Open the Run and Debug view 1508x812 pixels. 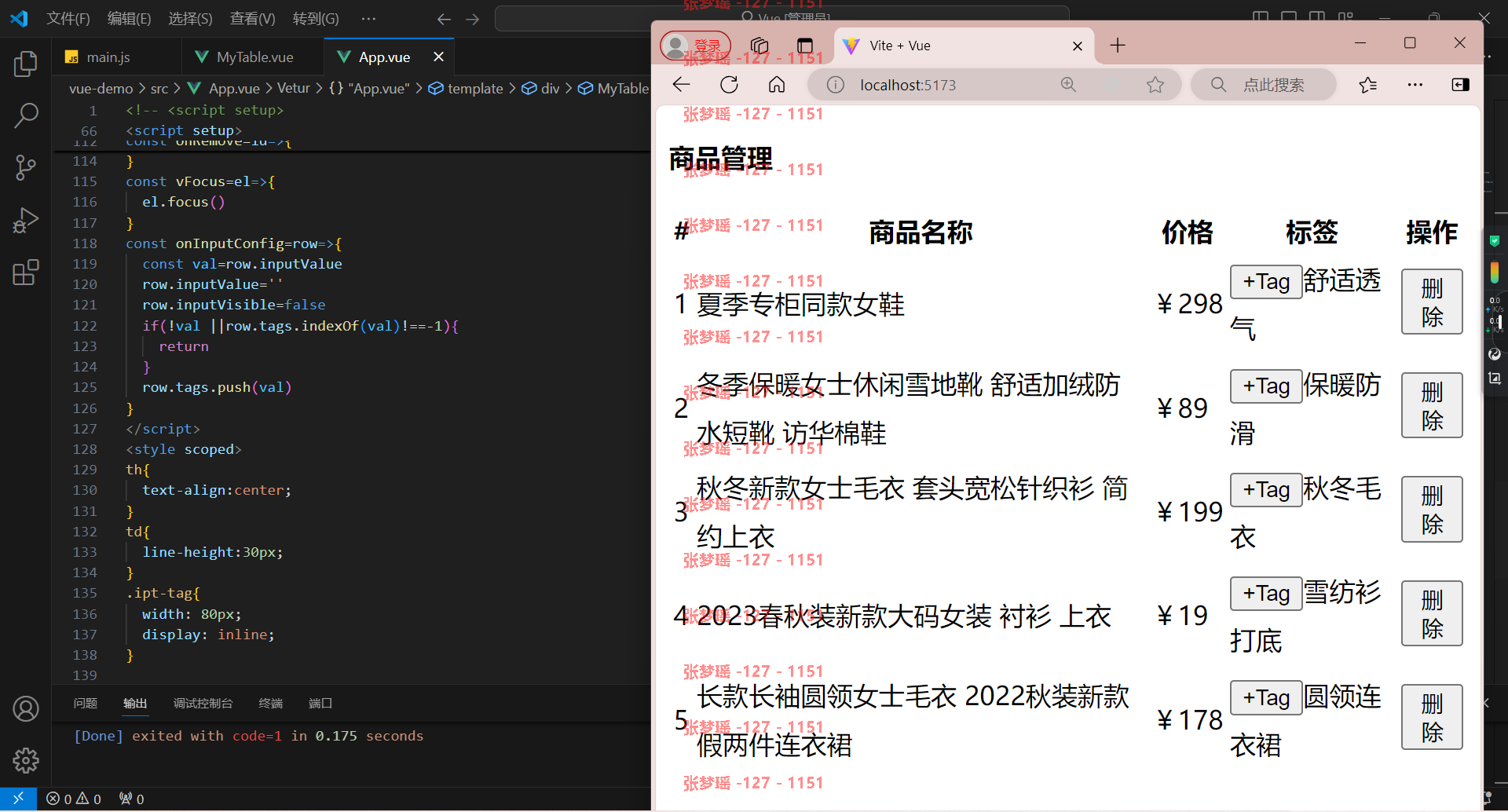[26, 220]
